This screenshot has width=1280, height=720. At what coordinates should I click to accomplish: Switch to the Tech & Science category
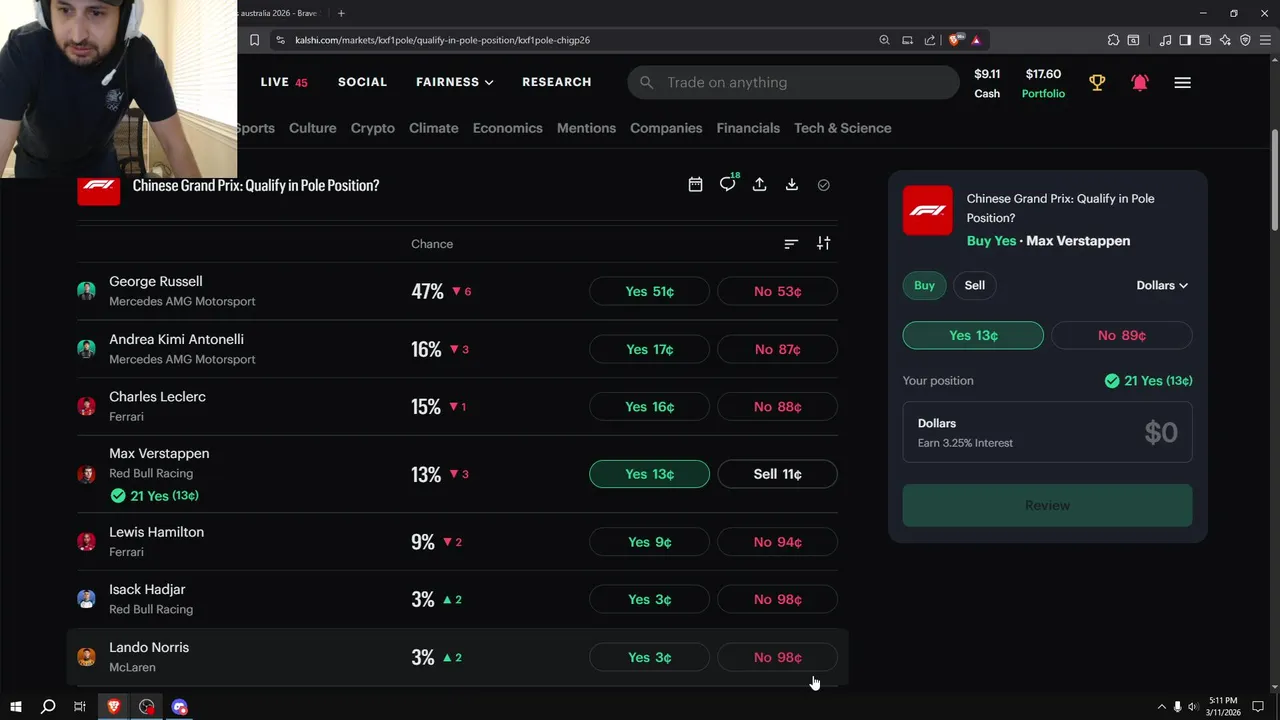[x=842, y=128]
